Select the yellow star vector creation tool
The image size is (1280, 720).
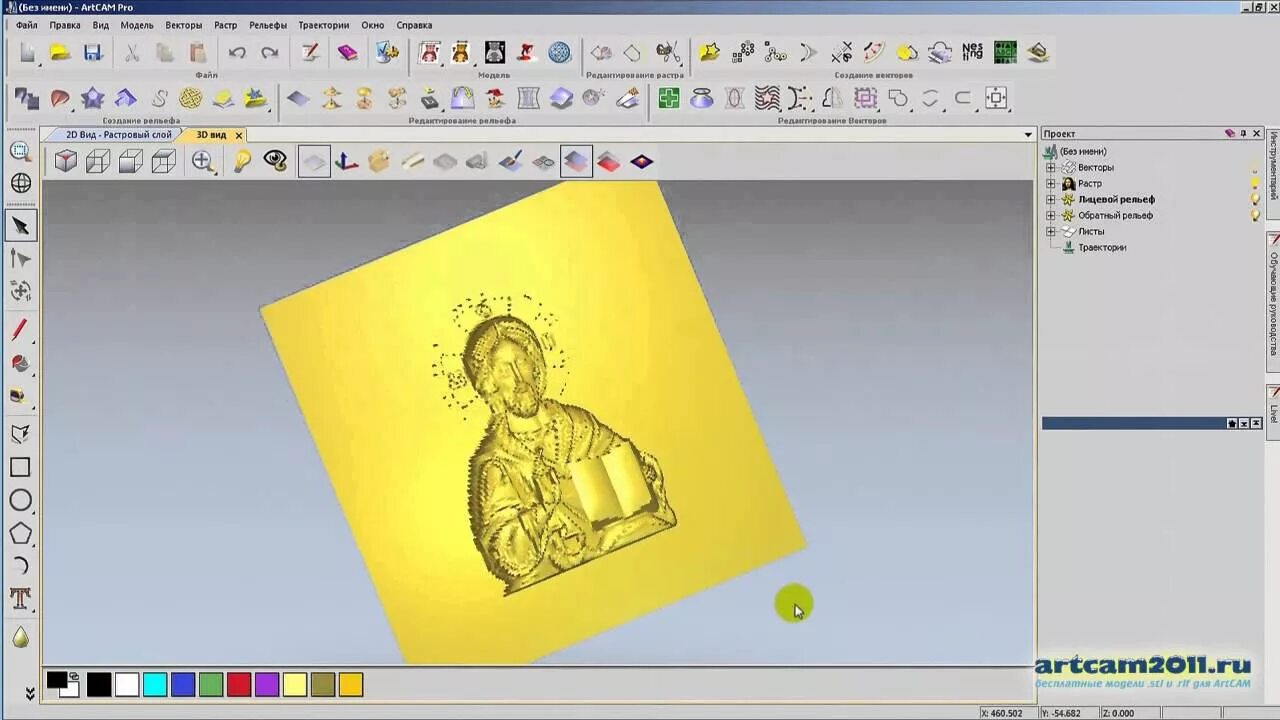click(x=709, y=52)
